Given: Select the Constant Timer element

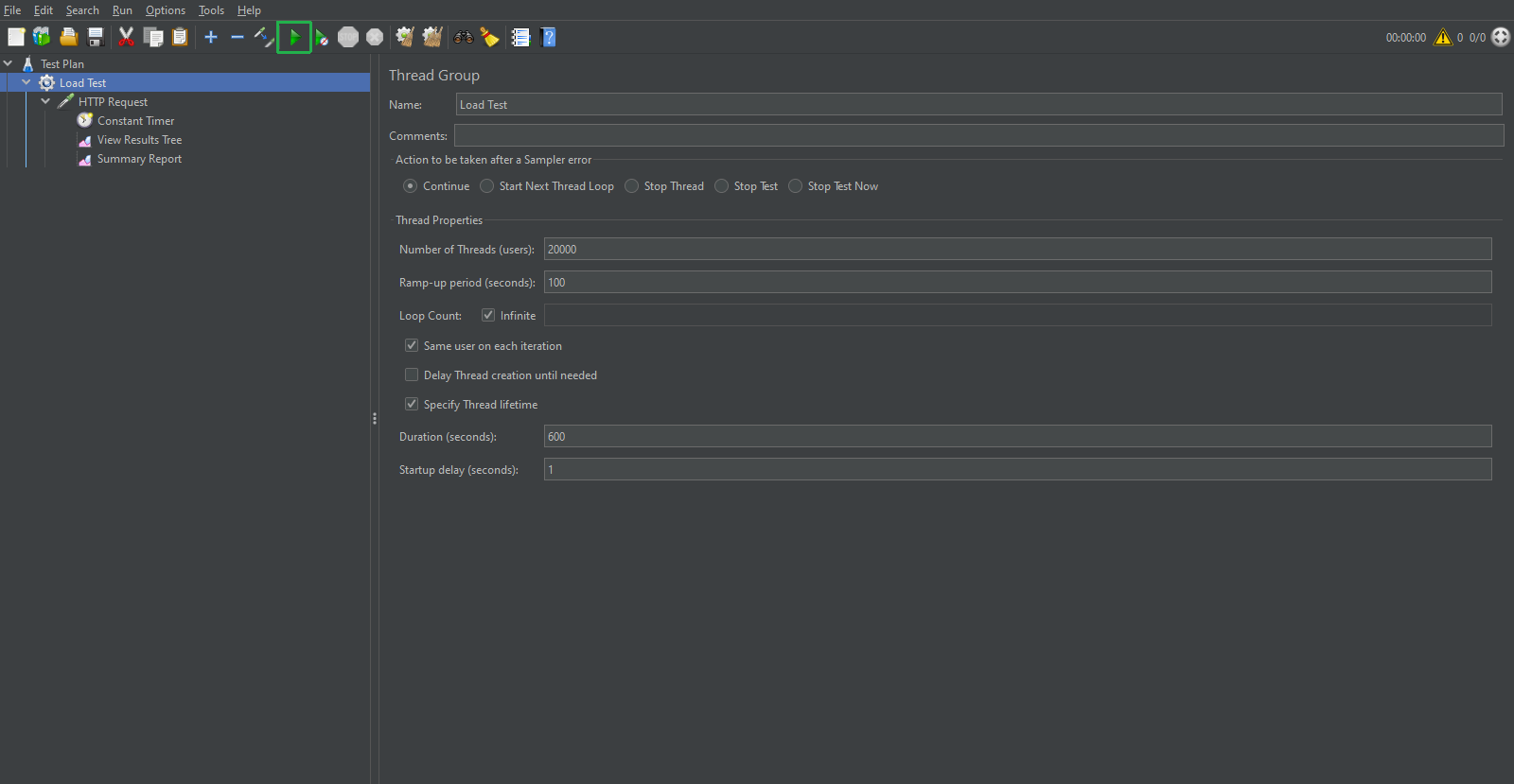Looking at the screenshot, I should point(135,120).
